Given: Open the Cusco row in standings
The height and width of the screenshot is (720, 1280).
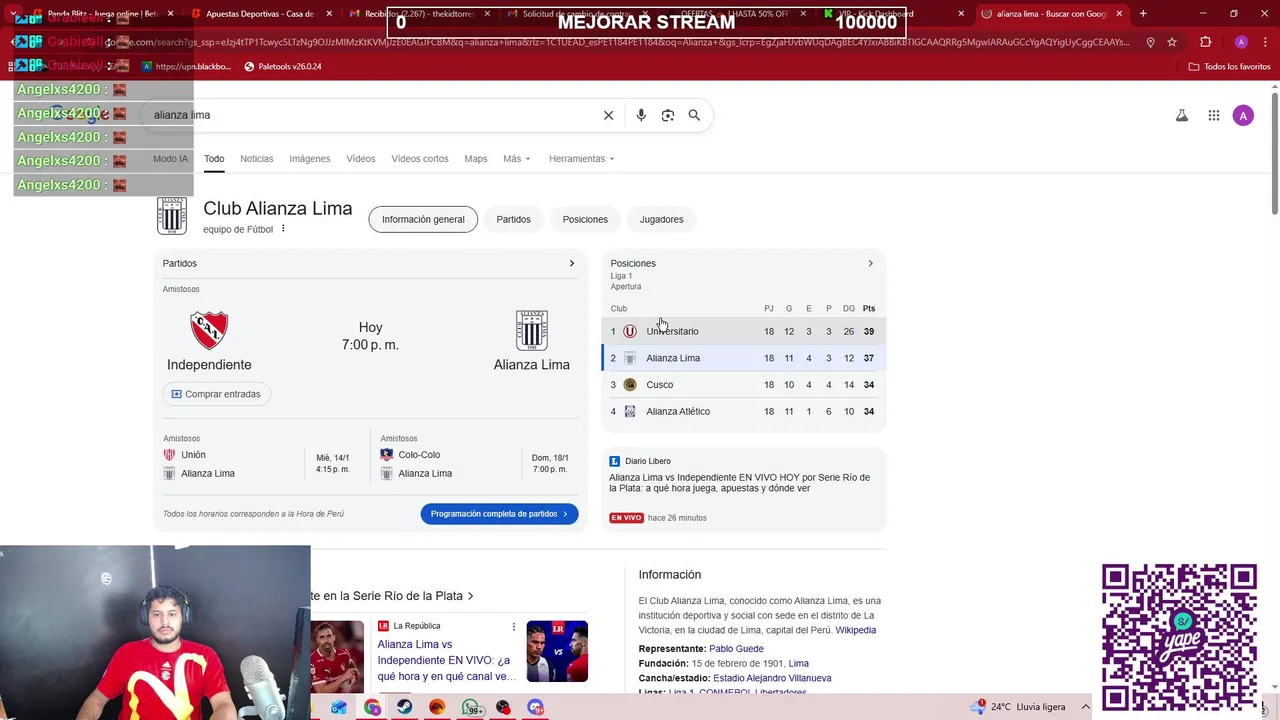Looking at the screenshot, I should click(743, 385).
